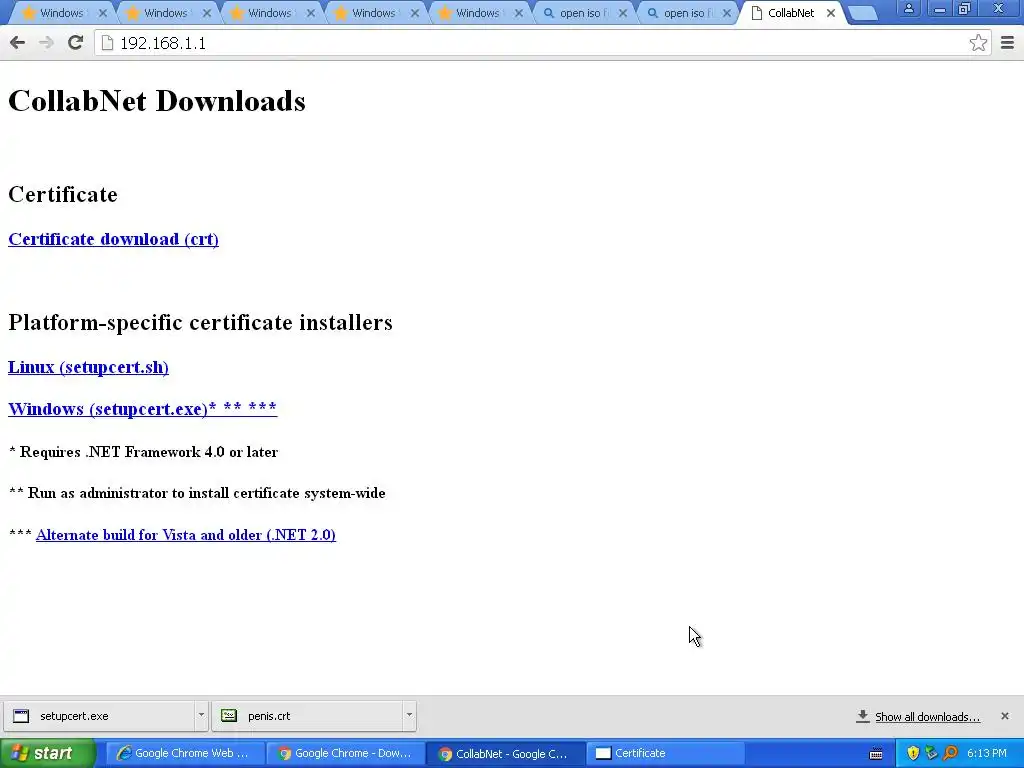Click the Platform-specific certificate installers heading
1024x768 pixels.
pyautogui.click(x=200, y=323)
